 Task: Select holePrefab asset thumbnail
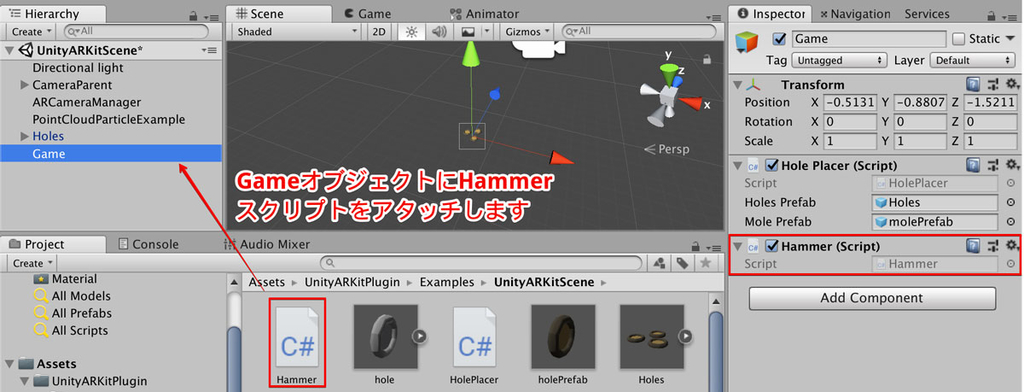[563, 337]
